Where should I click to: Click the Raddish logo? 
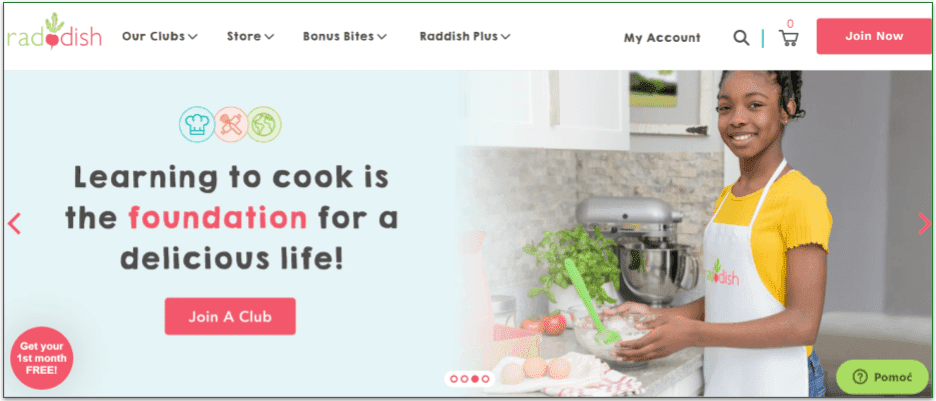coord(54,33)
